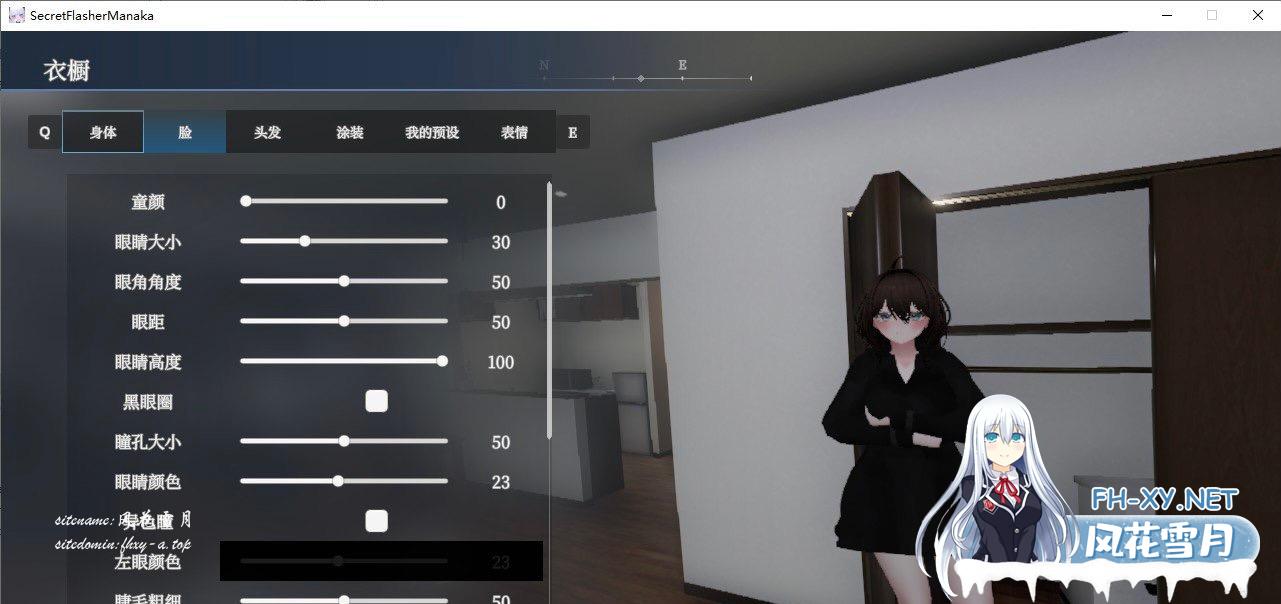Screen dimensions: 1281x604
Task: Switch to the 表情 tab
Action: coord(514,132)
